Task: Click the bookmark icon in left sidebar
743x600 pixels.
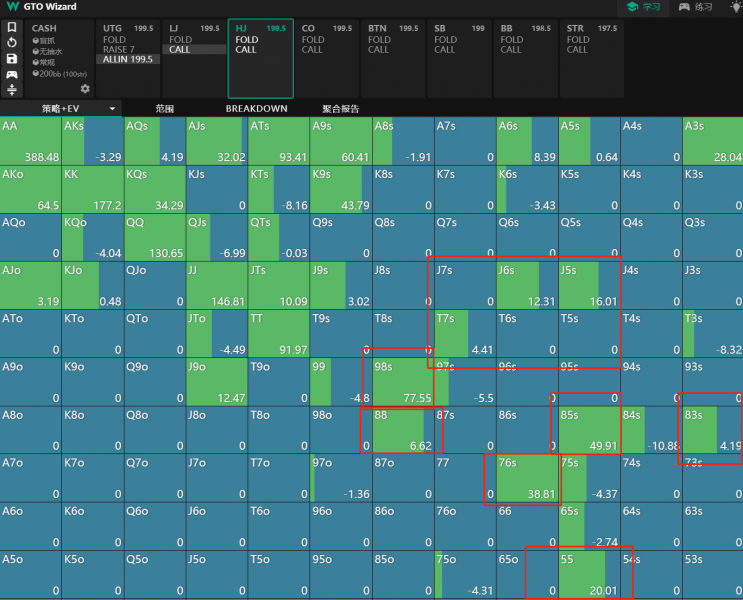Action: click(11, 27)
